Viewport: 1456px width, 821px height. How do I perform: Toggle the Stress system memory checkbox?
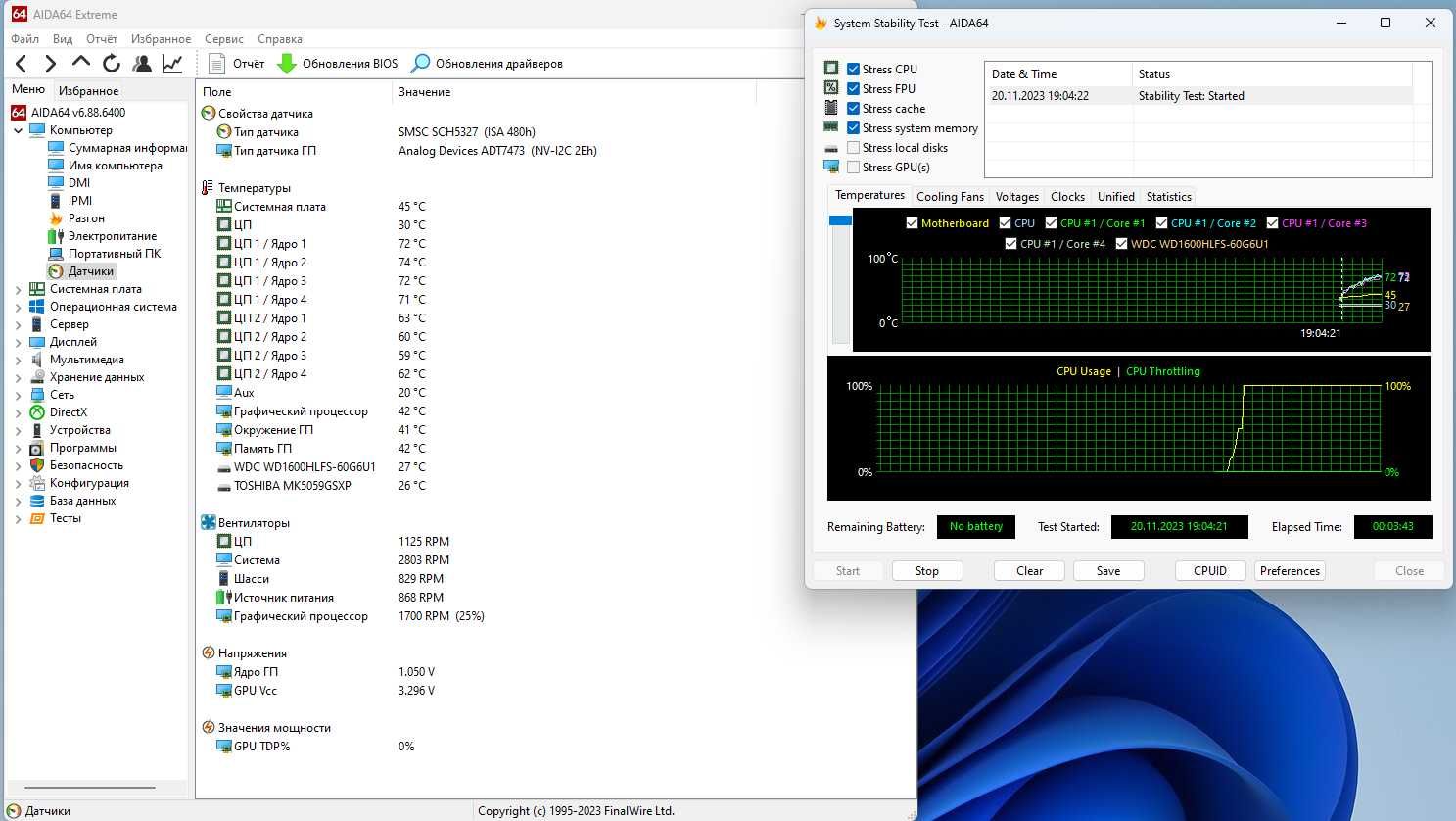(853, 128)
